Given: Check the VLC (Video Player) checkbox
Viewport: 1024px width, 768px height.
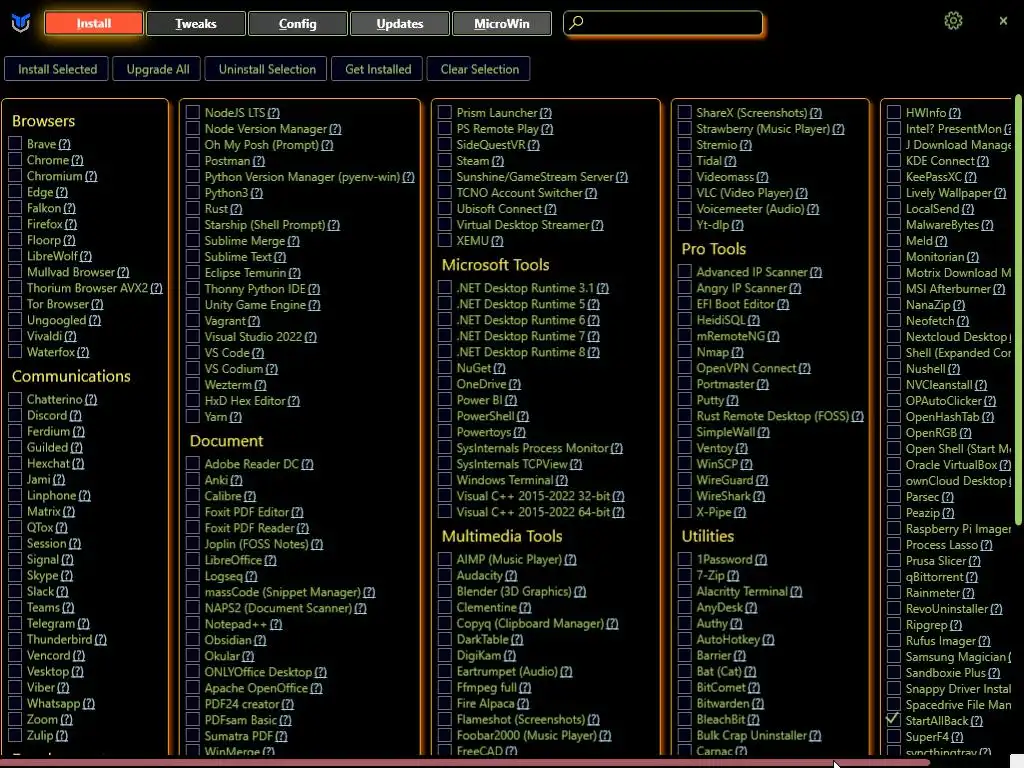Looking at the screenshot, I should (x=684, y=193).
